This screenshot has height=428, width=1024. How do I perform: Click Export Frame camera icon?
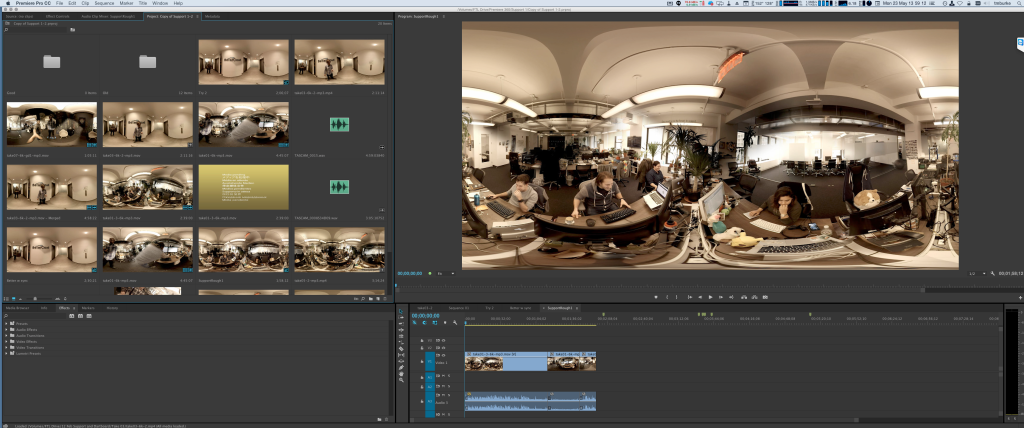point(765,297)
